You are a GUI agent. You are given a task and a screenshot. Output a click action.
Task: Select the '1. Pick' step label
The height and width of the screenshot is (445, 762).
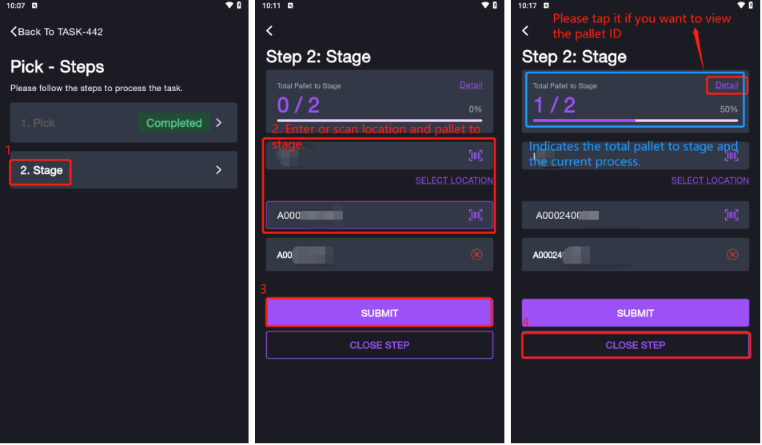tap(38, 123)
